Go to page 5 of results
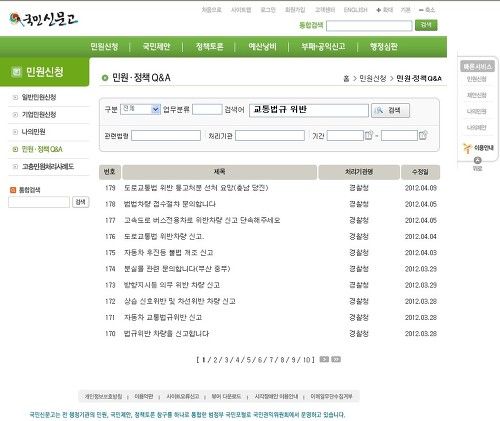The image size is (500, 421). (249, 360)
